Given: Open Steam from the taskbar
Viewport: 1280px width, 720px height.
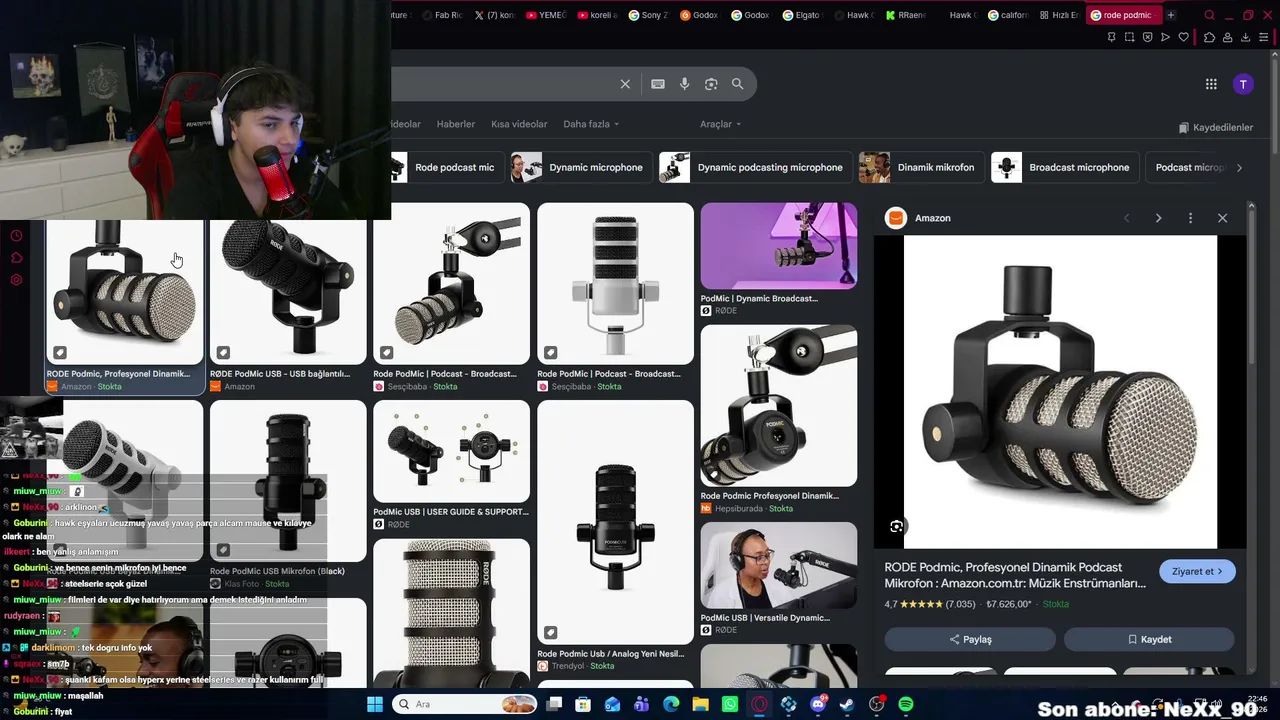Looking at the screenshot, I should point(847,704).
